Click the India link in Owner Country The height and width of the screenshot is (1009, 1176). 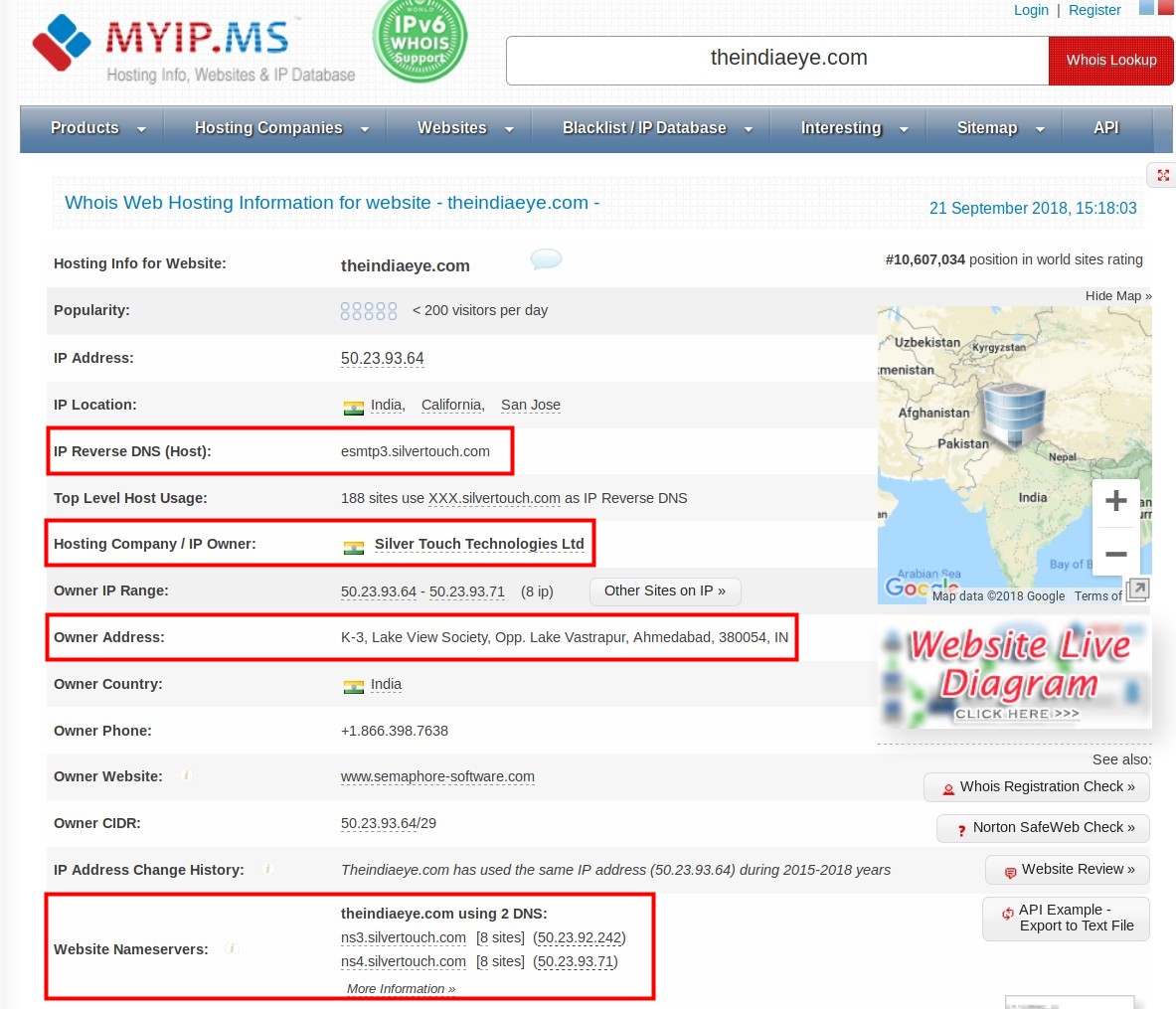click(387, 684)
